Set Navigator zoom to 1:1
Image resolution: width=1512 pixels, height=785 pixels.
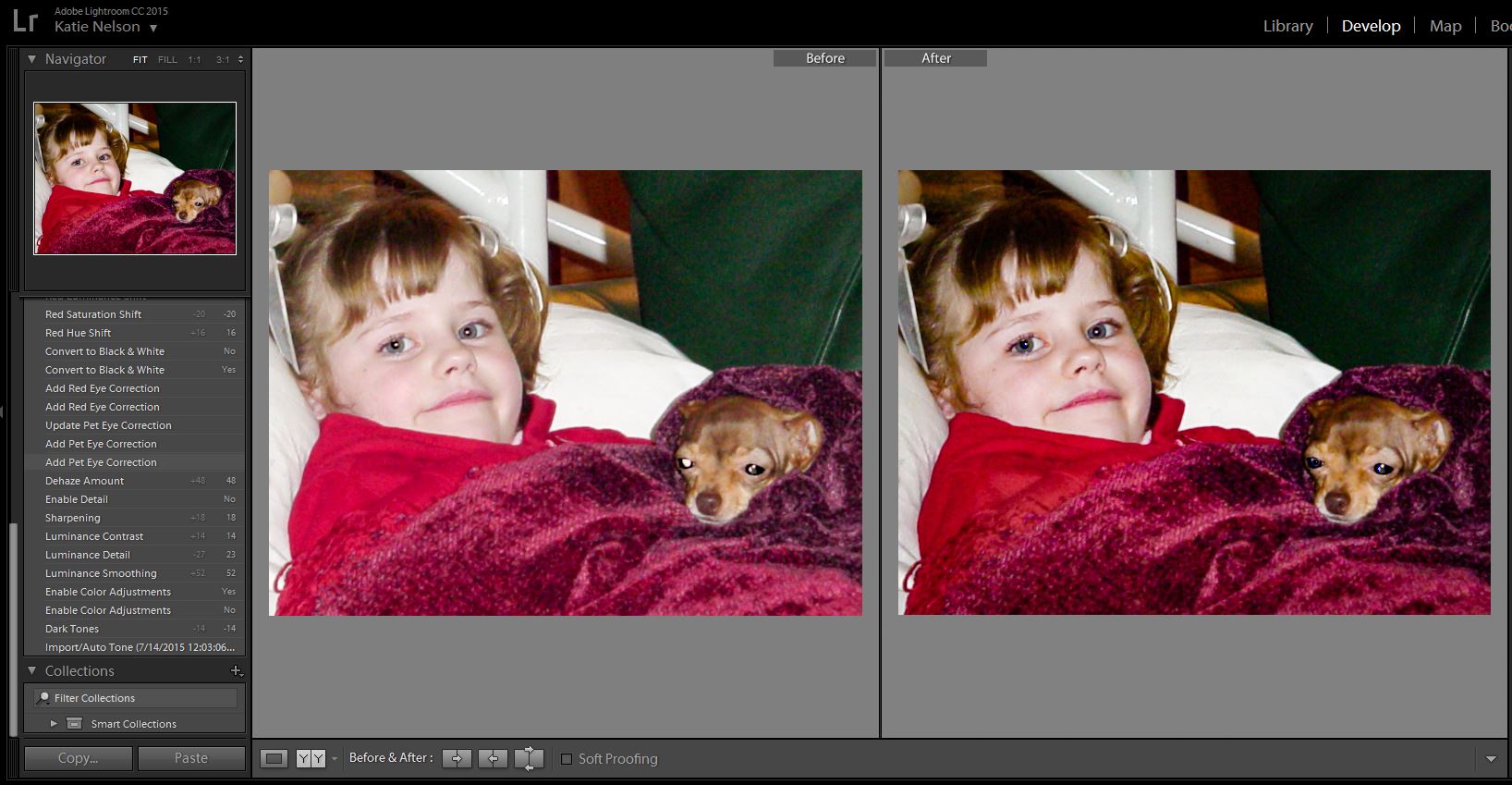click(194, 59)
